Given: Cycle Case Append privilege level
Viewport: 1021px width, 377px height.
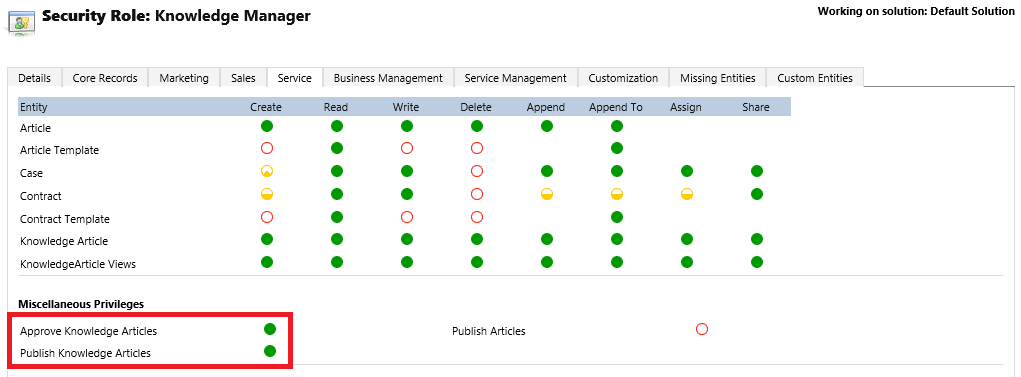Looking at the screenshot, I should (547, 171).
